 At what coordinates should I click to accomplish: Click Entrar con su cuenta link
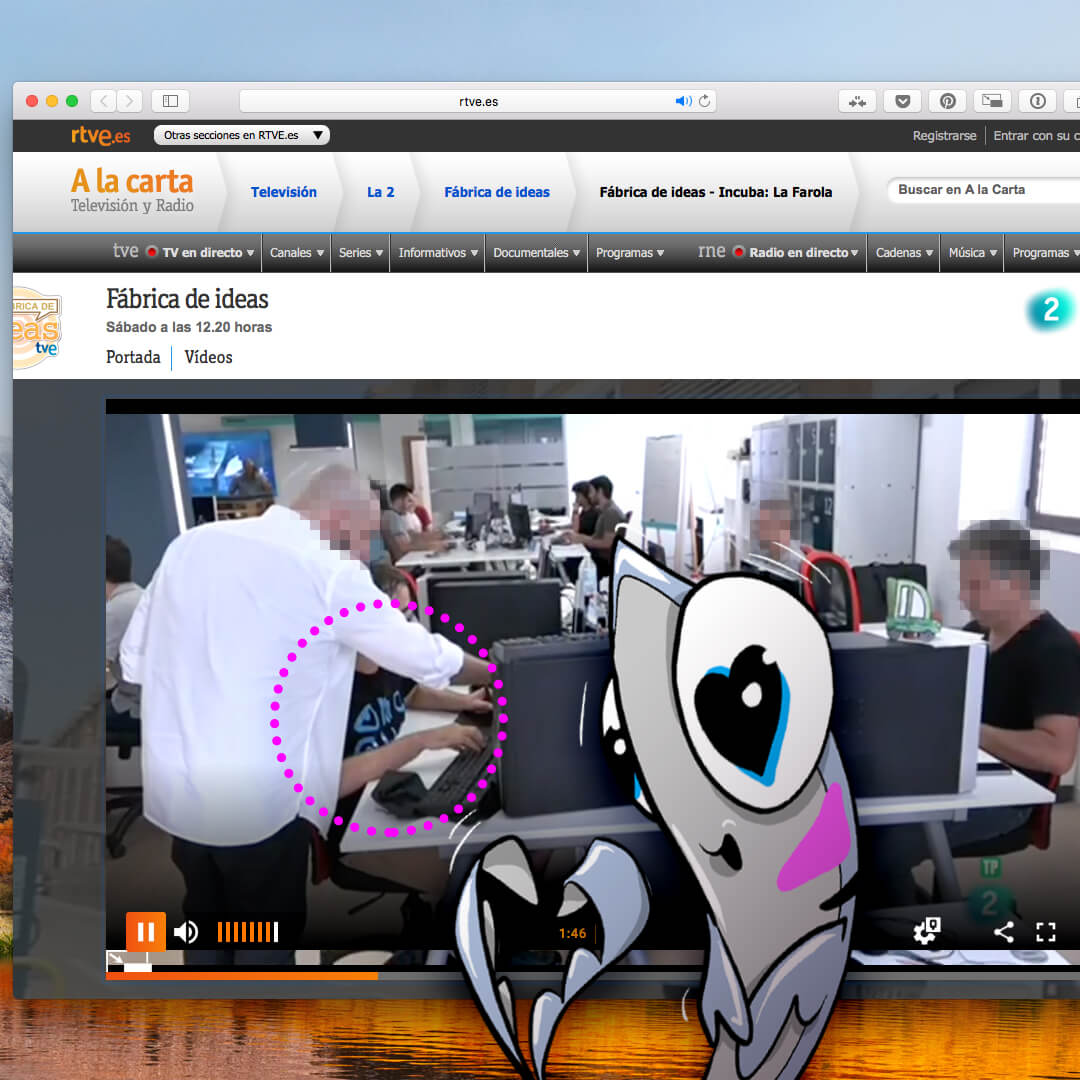click(1036, 136)
